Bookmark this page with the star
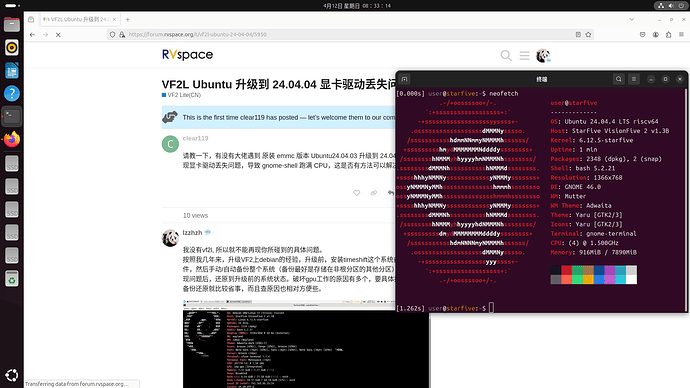Viewport: 690px width, 388px height. click(x=588, y=34)
